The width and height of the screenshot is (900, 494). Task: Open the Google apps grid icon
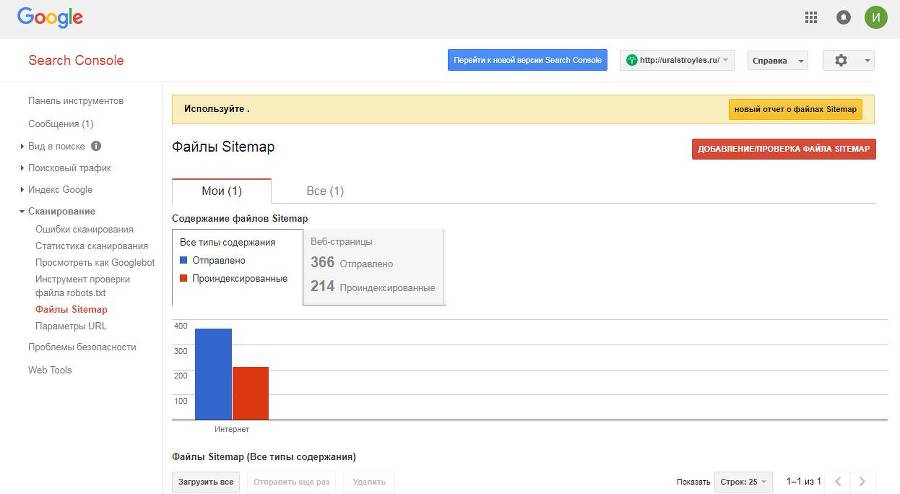pos(811,17)
